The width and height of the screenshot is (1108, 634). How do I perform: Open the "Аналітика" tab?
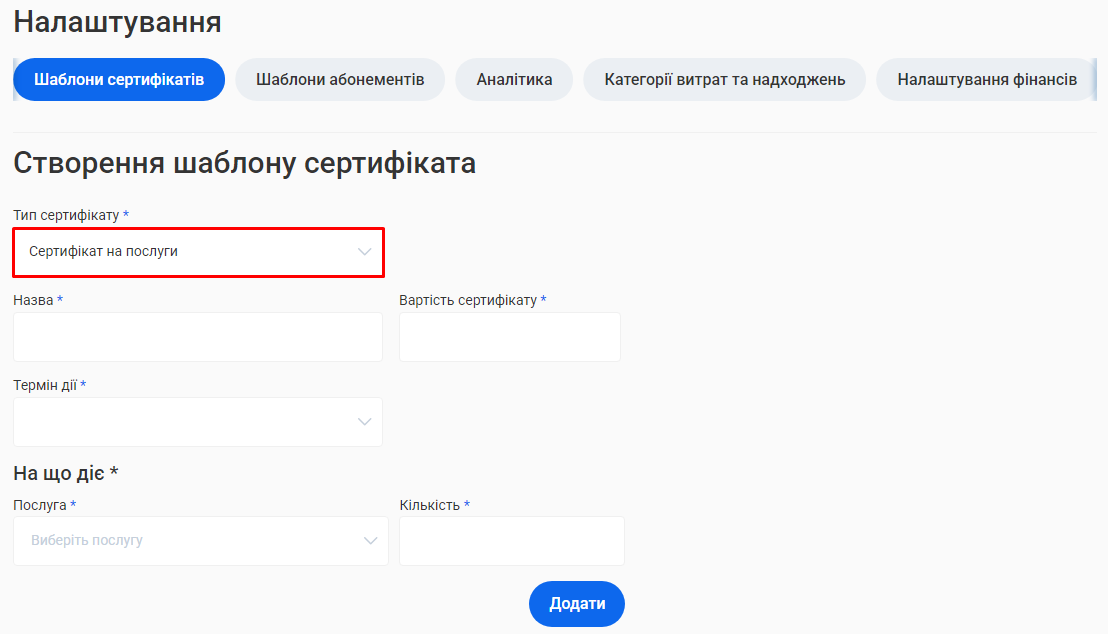(513, 79)
